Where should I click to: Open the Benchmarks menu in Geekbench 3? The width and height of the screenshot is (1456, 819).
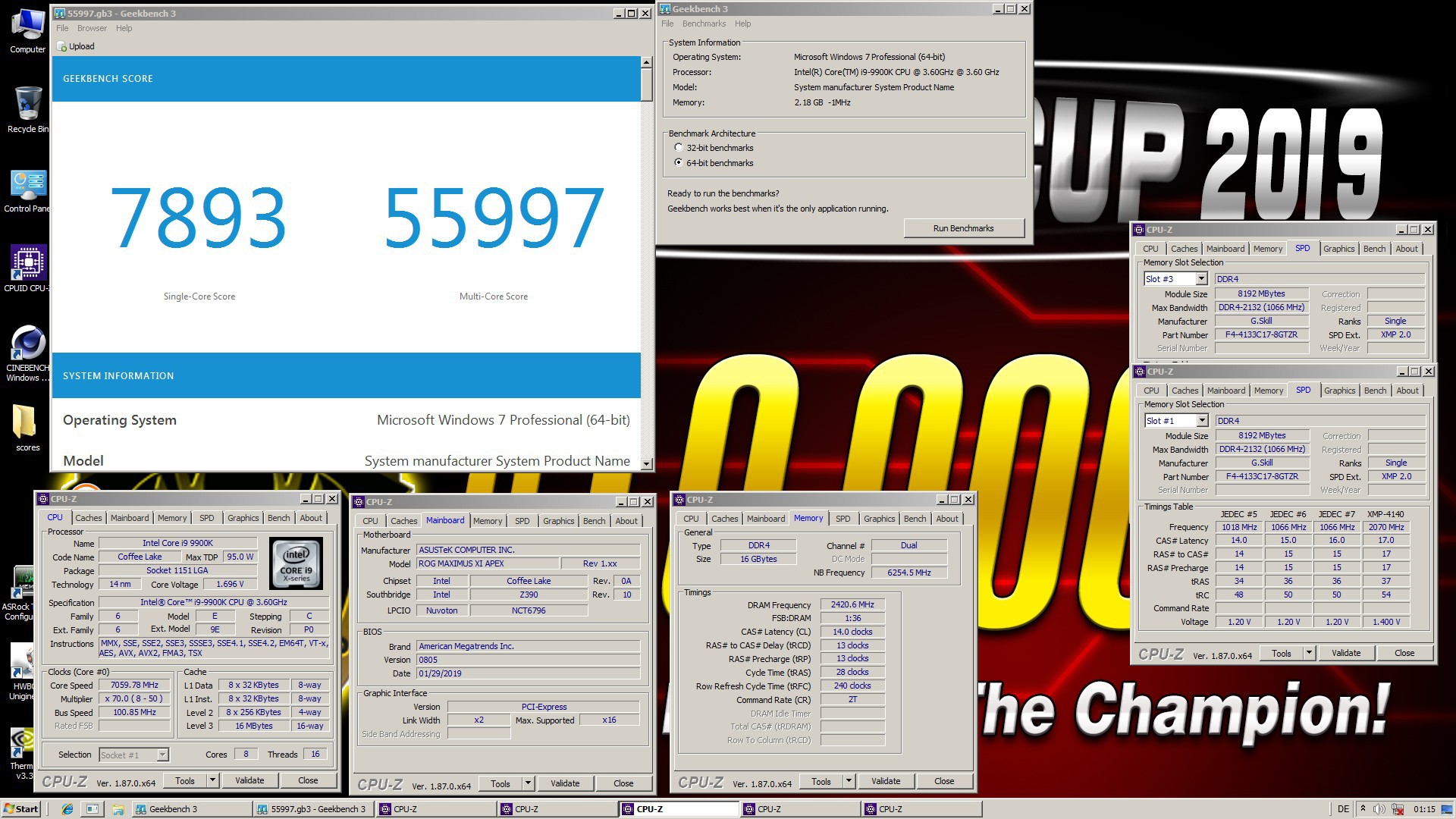coord(704,24)
